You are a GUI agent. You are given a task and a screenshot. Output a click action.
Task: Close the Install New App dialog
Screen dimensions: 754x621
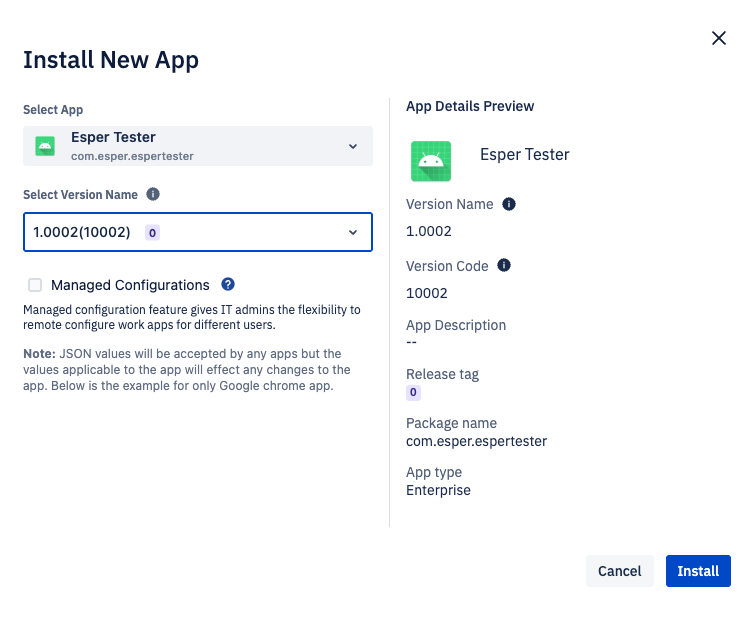pyautogui.click(x=718, y=38)
